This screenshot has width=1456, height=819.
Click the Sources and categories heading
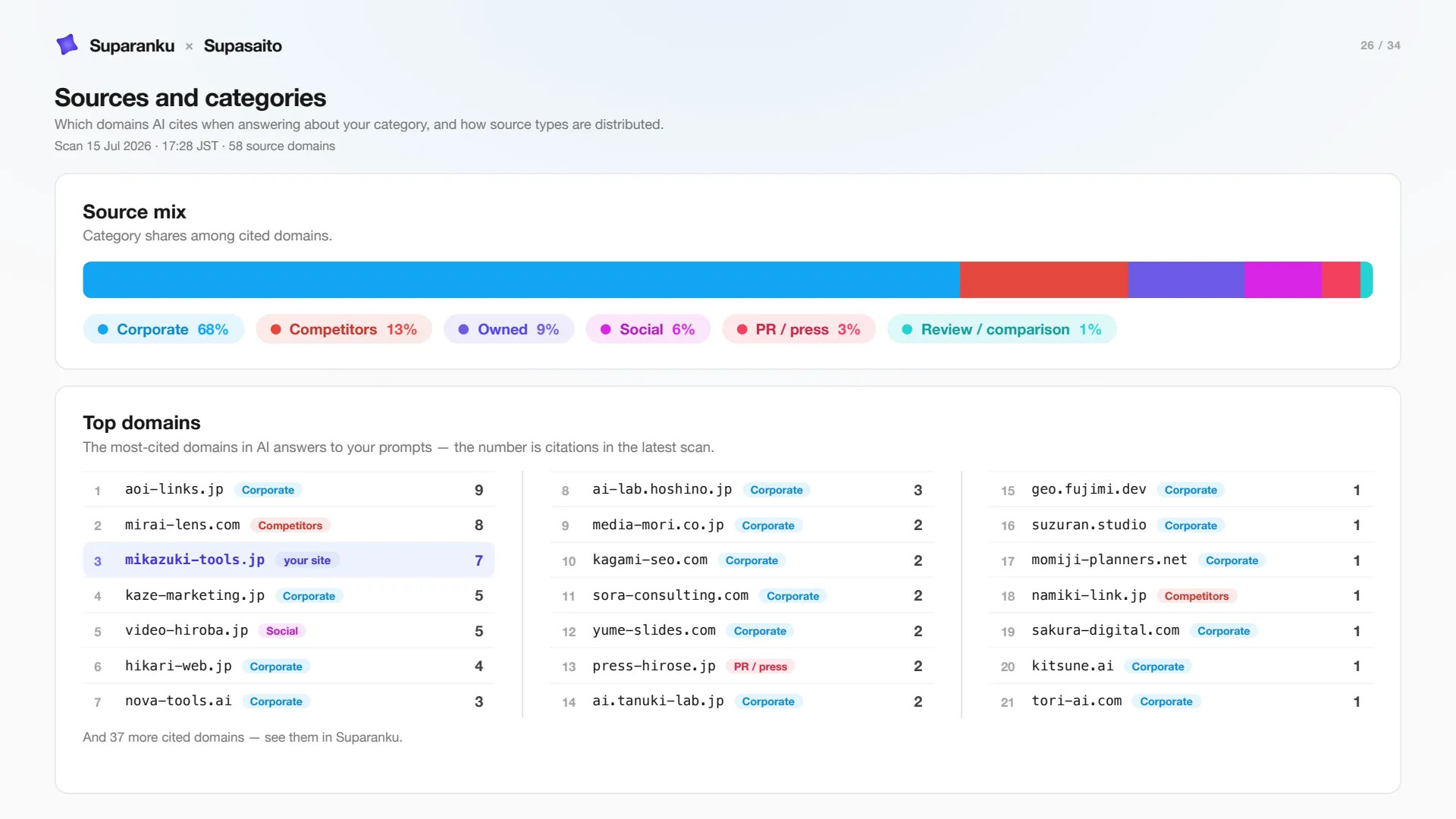(x=190, y=98)
